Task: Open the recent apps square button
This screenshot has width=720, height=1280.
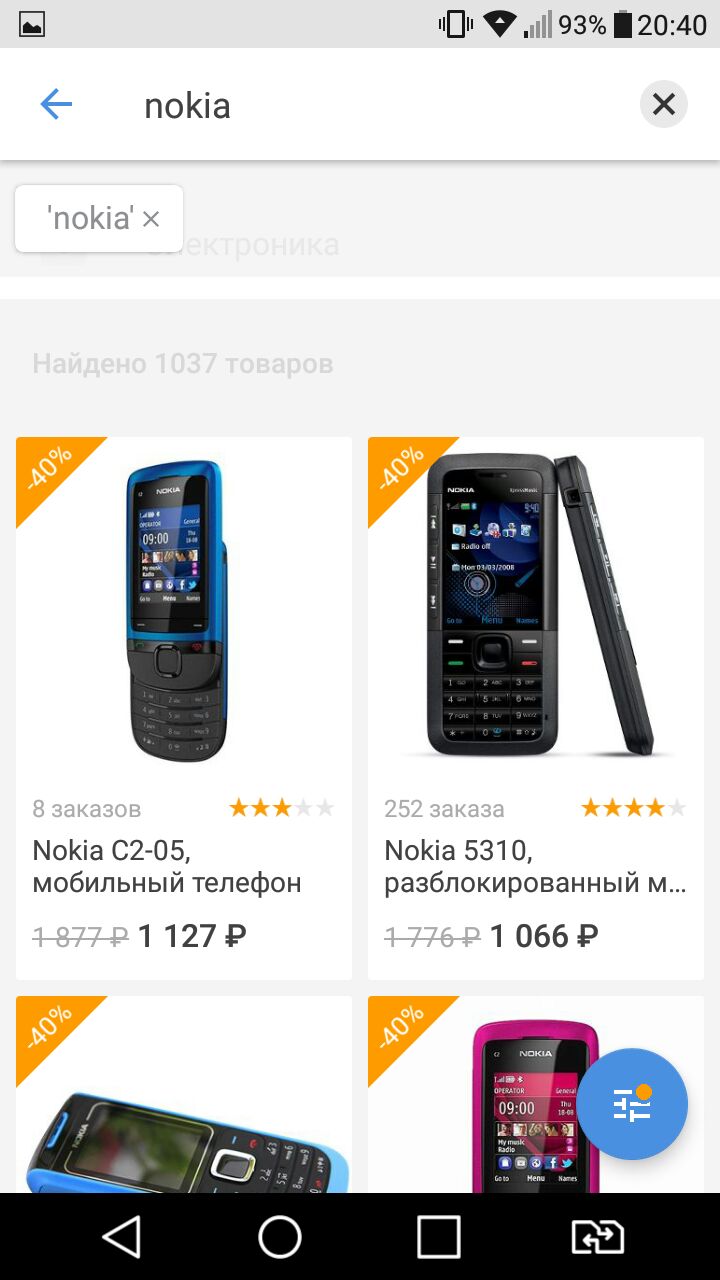Action: [439, 1237]
